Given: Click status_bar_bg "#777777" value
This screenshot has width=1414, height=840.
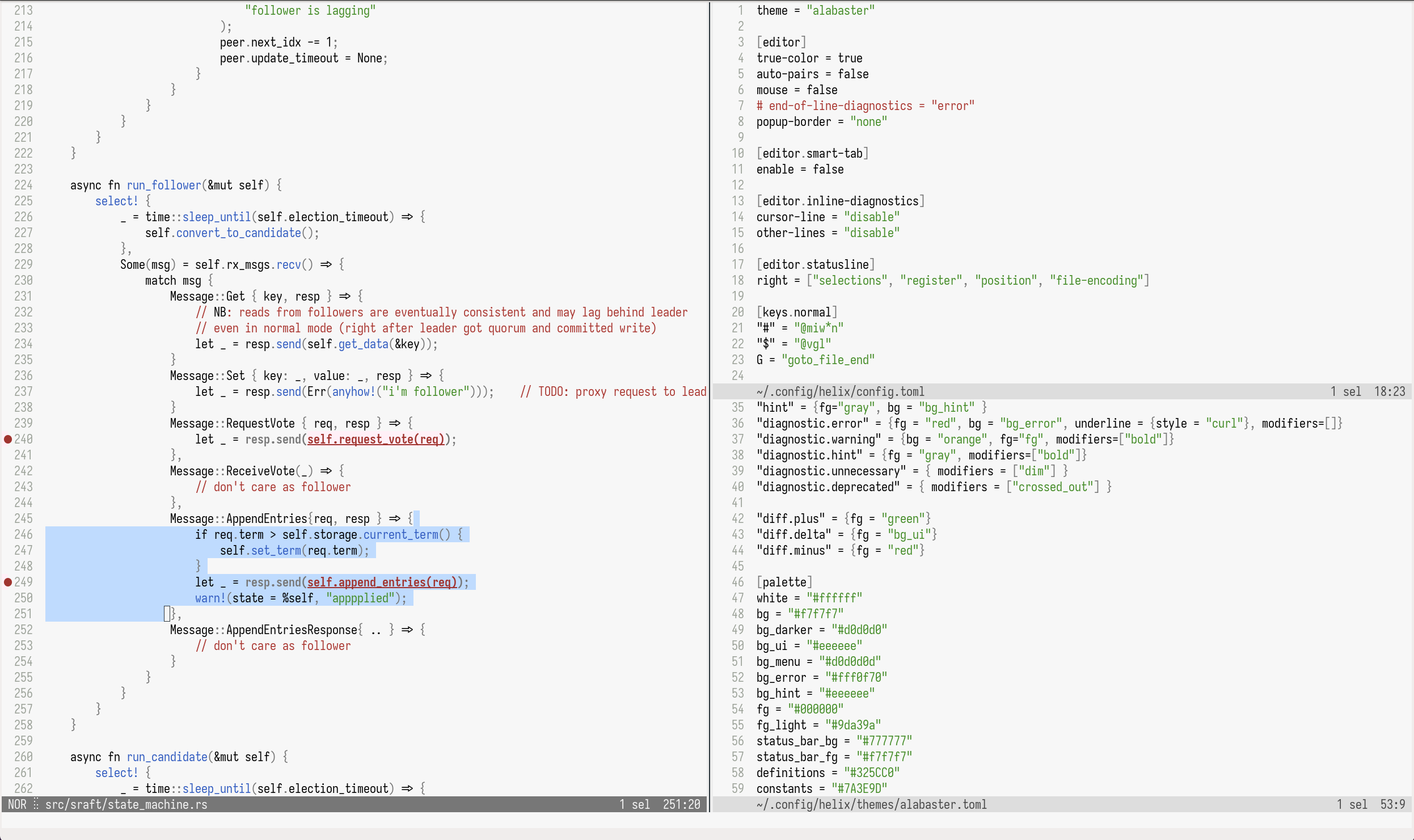Looking at the screenshot, I should pyautogui.click(x=884, y=741).
